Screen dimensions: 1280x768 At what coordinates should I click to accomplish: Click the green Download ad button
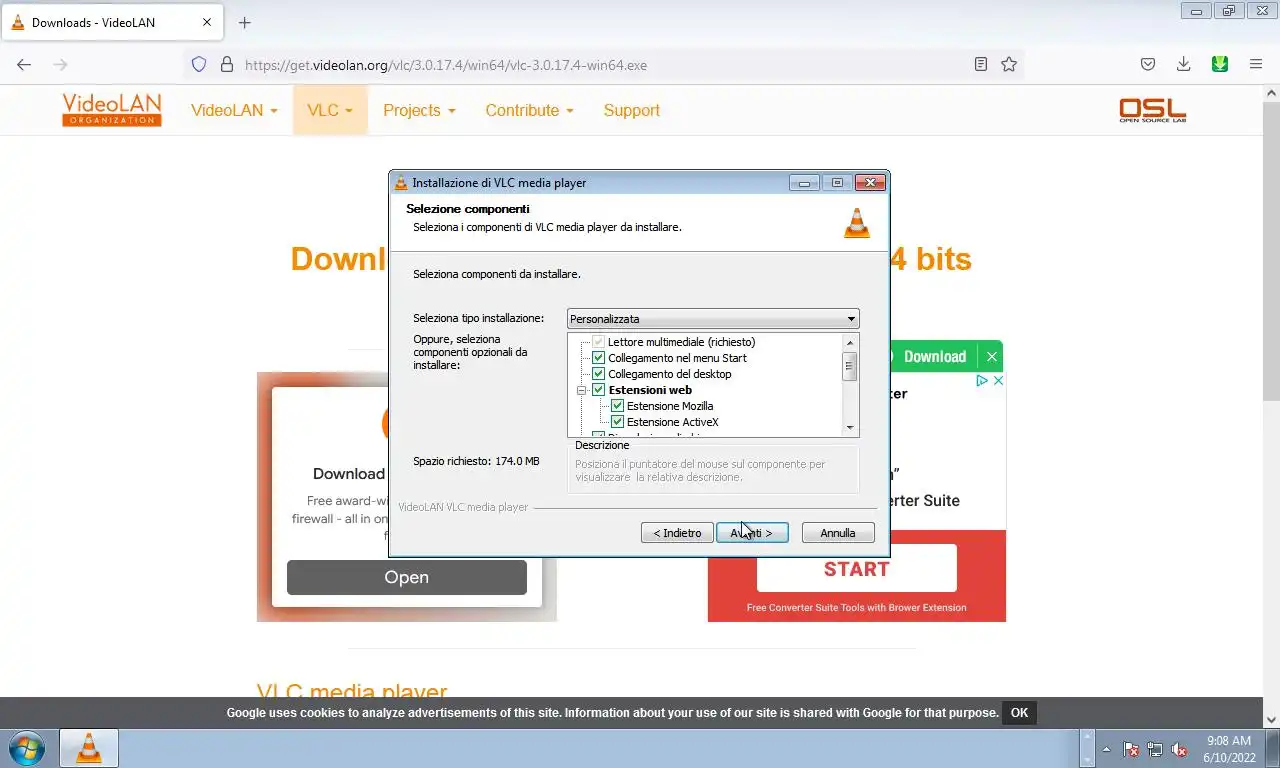coord(935,357)
